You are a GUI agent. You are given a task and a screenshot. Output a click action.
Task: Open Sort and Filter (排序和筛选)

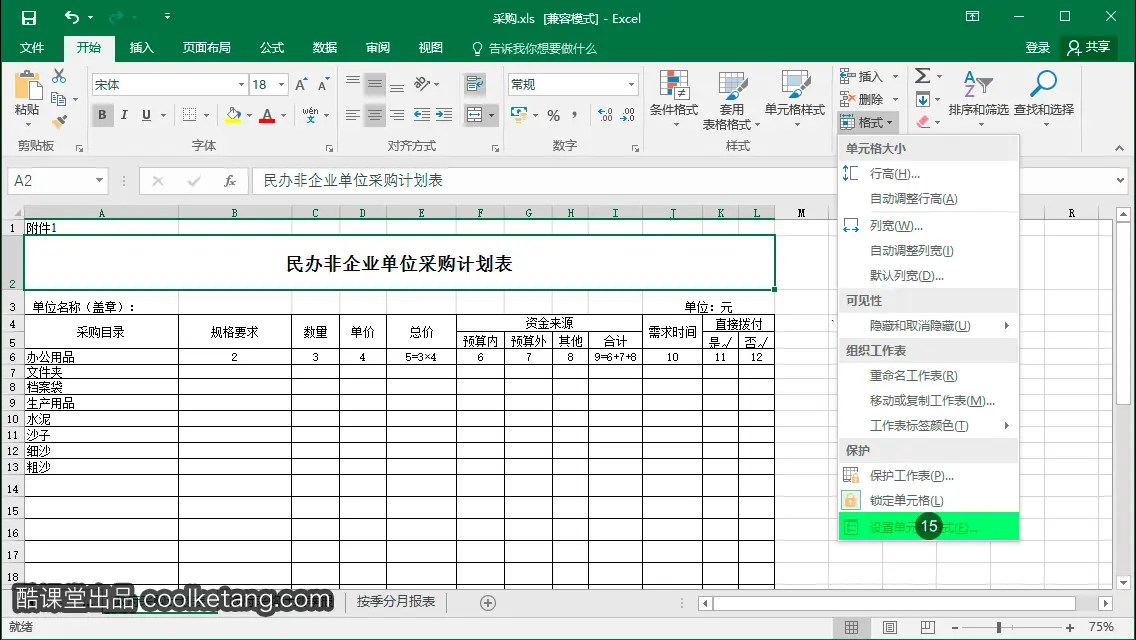point(978,99)
